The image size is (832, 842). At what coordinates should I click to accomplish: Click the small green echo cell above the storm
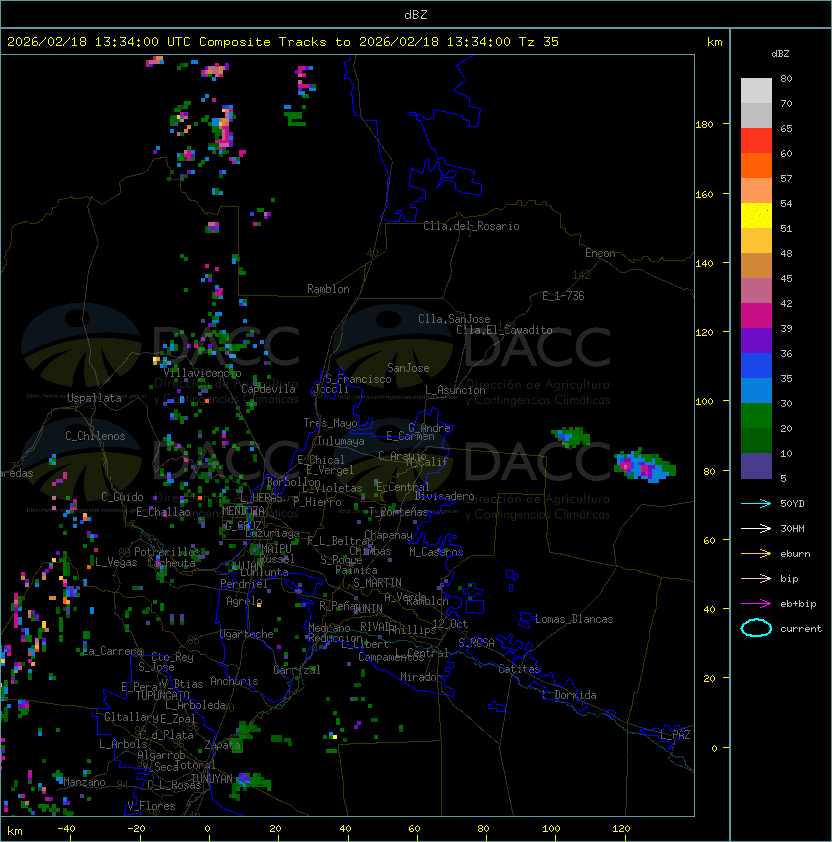pyautogui.click(x=570, y=437)
